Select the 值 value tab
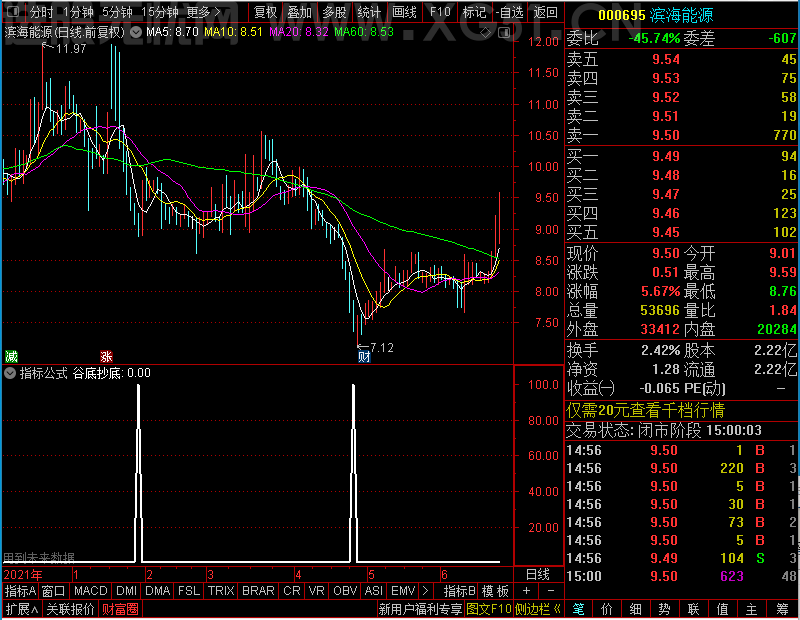The height and width of the screenshot is (620, 800). point(722,609)
